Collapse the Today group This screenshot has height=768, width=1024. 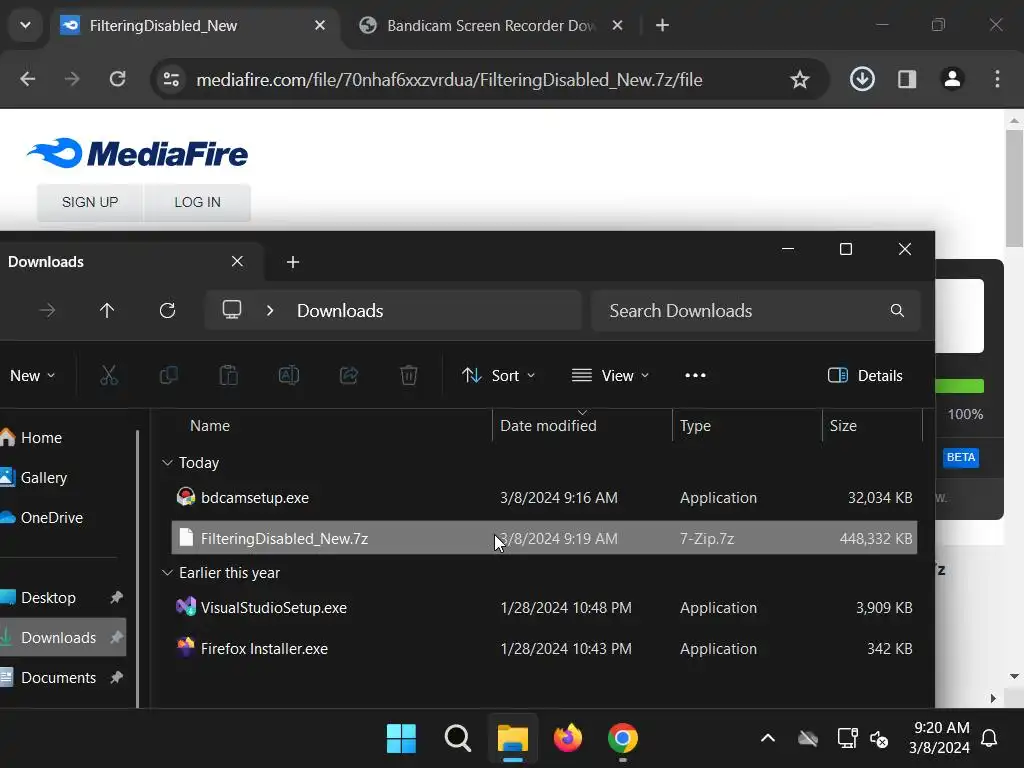[x=167, y=462]
